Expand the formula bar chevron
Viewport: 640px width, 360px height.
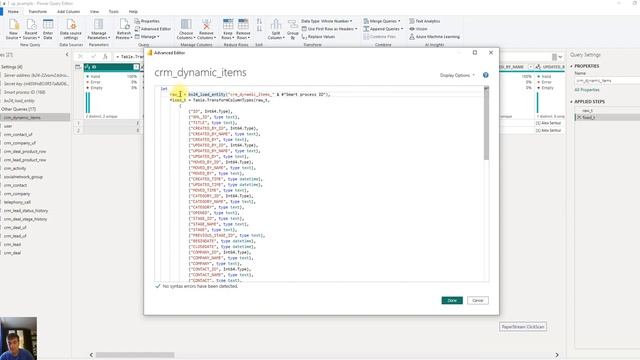click(x=561, y=57)
